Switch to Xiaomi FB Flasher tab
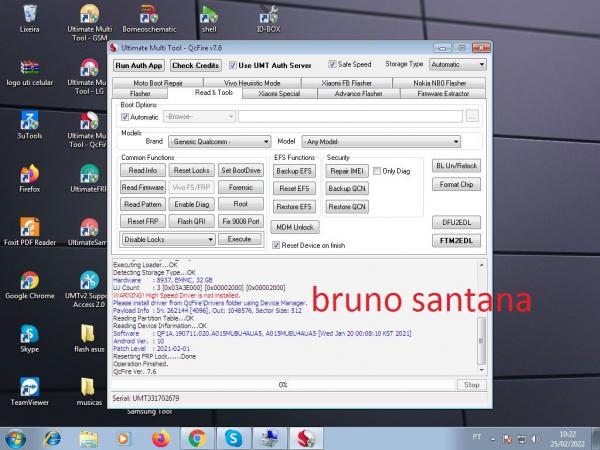Screen dimensions: 600x450 [x=347, y=83]
